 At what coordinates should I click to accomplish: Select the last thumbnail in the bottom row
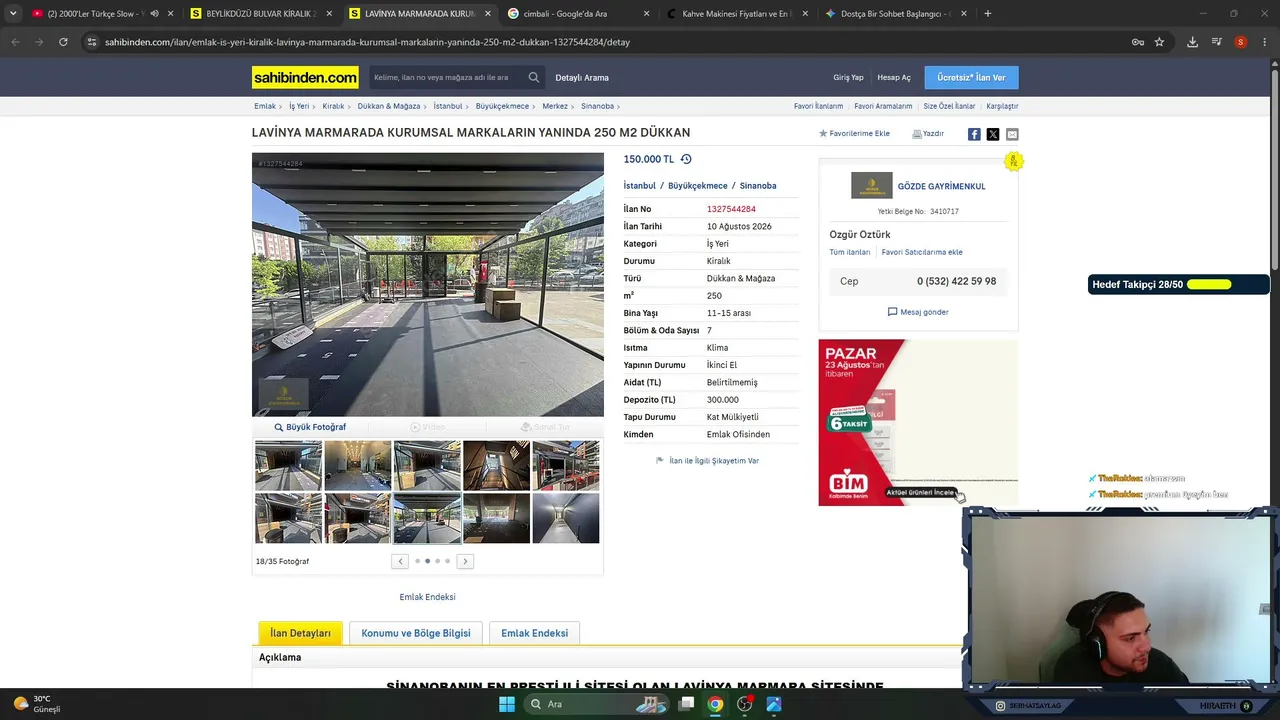pyautogui.click(x=566, y=518)
